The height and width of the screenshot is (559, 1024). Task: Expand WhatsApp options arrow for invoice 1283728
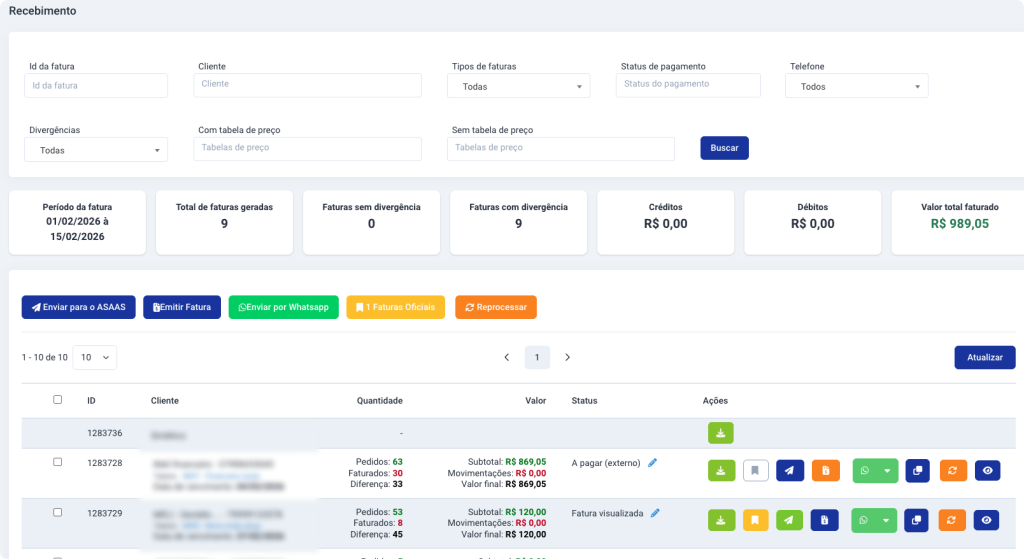885,470
